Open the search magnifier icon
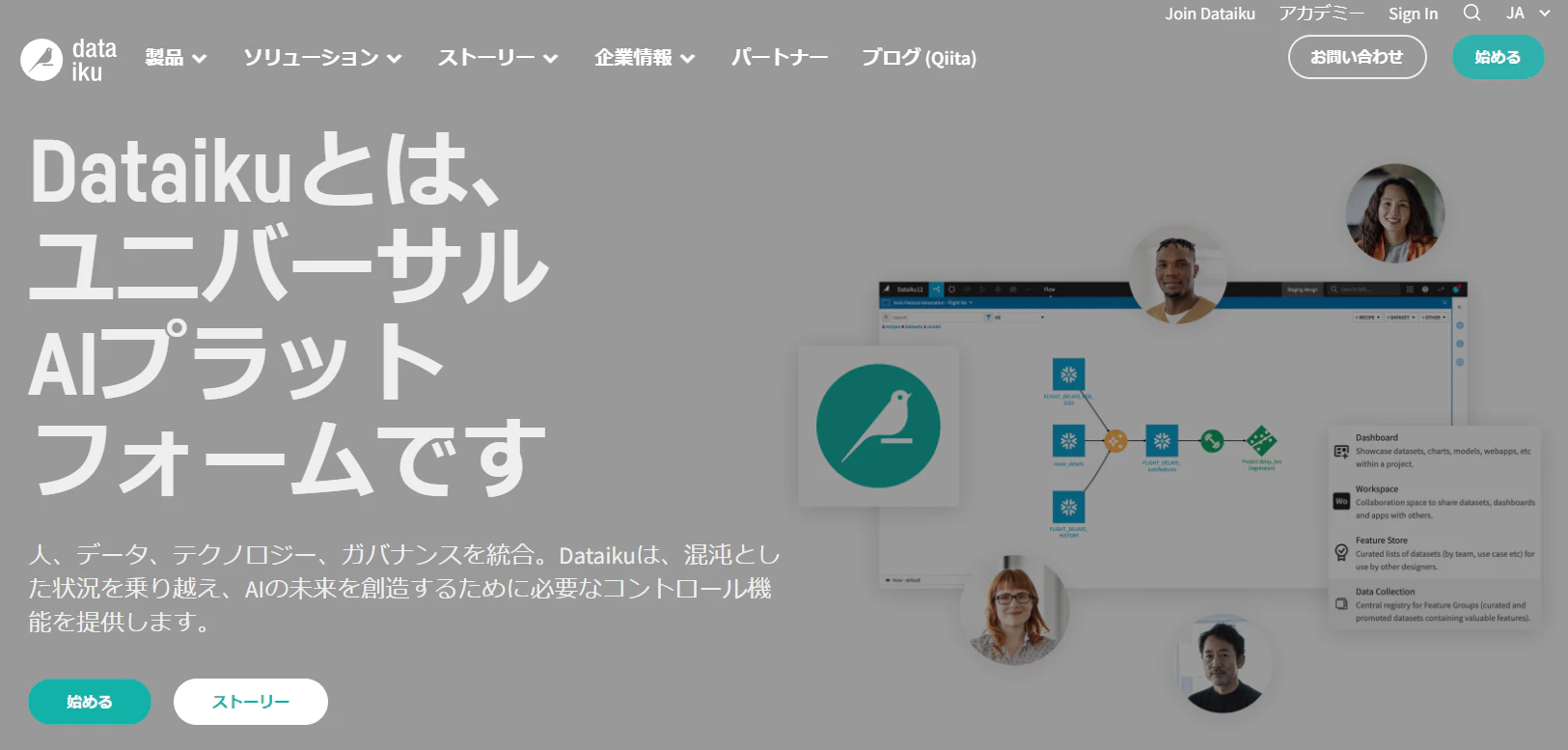The width and height of the screenshot is (1568, 750). point(1472,13)
